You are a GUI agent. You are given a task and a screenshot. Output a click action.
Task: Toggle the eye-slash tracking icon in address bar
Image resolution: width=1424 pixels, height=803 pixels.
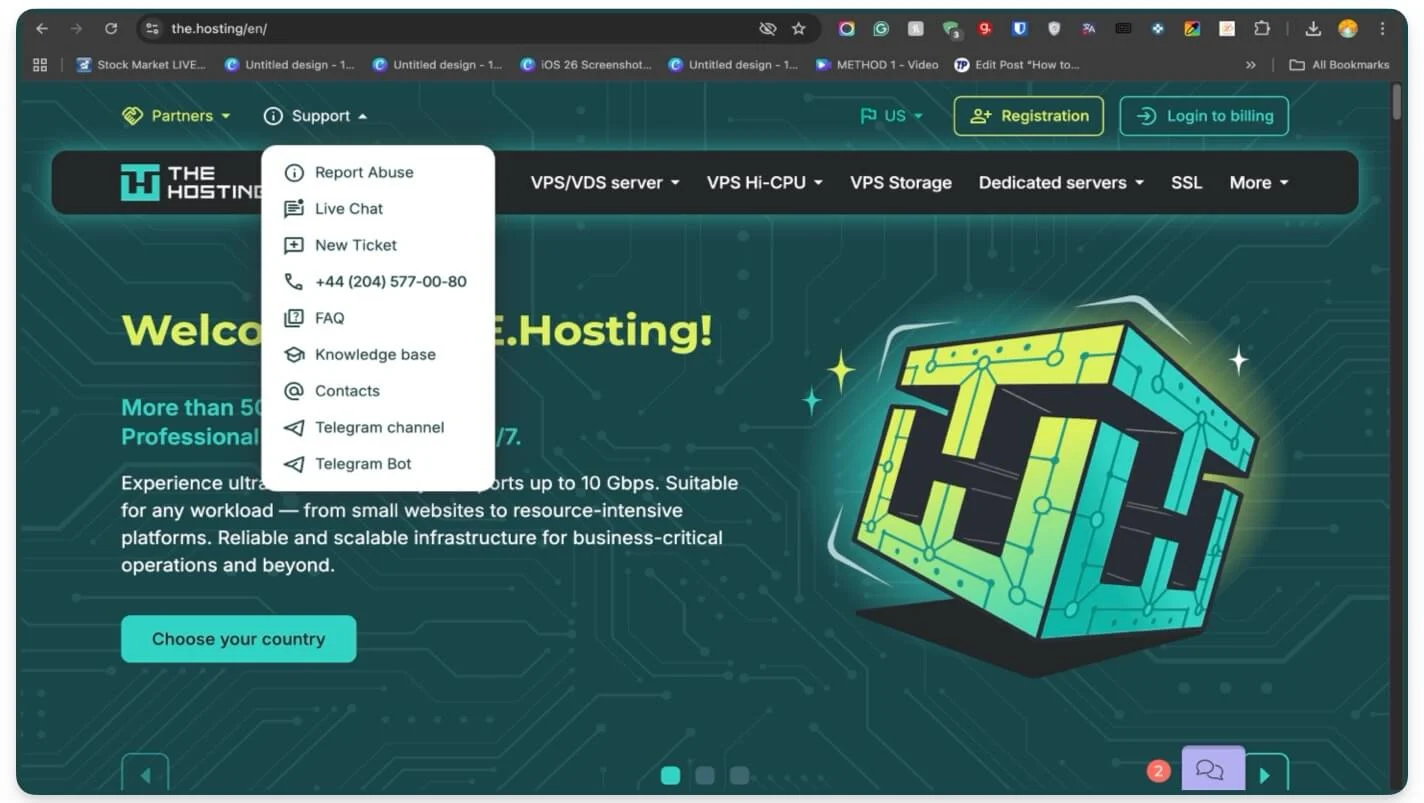[x=767, y=29]
